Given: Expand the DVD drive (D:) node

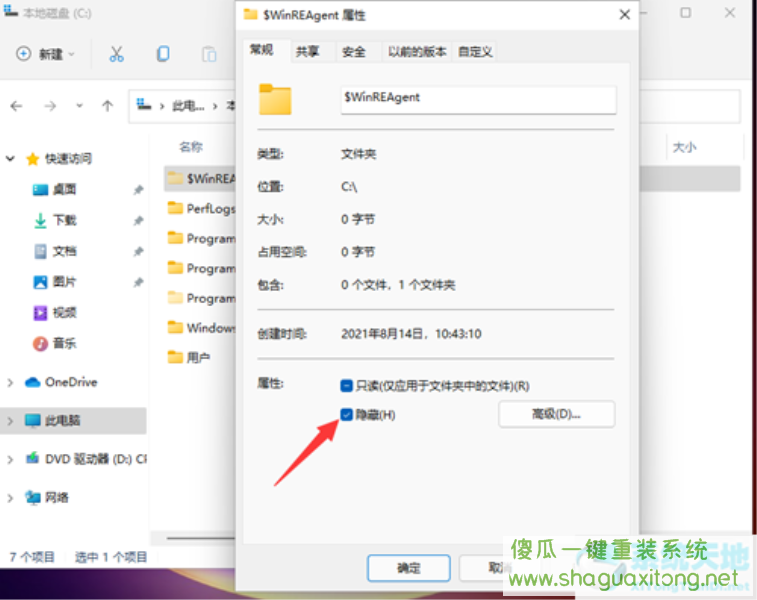Looking at the screenshot, I should pos(10,460).
